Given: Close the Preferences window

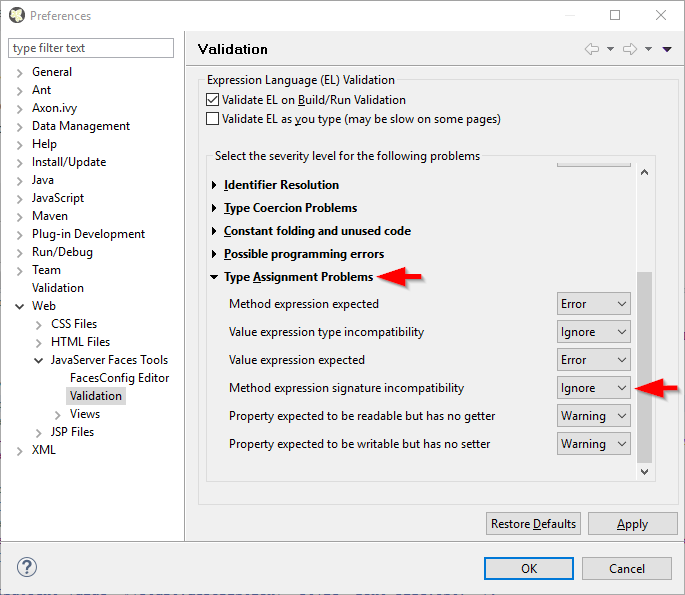Looking at the screenshot, I should click(x=661, y=15).
